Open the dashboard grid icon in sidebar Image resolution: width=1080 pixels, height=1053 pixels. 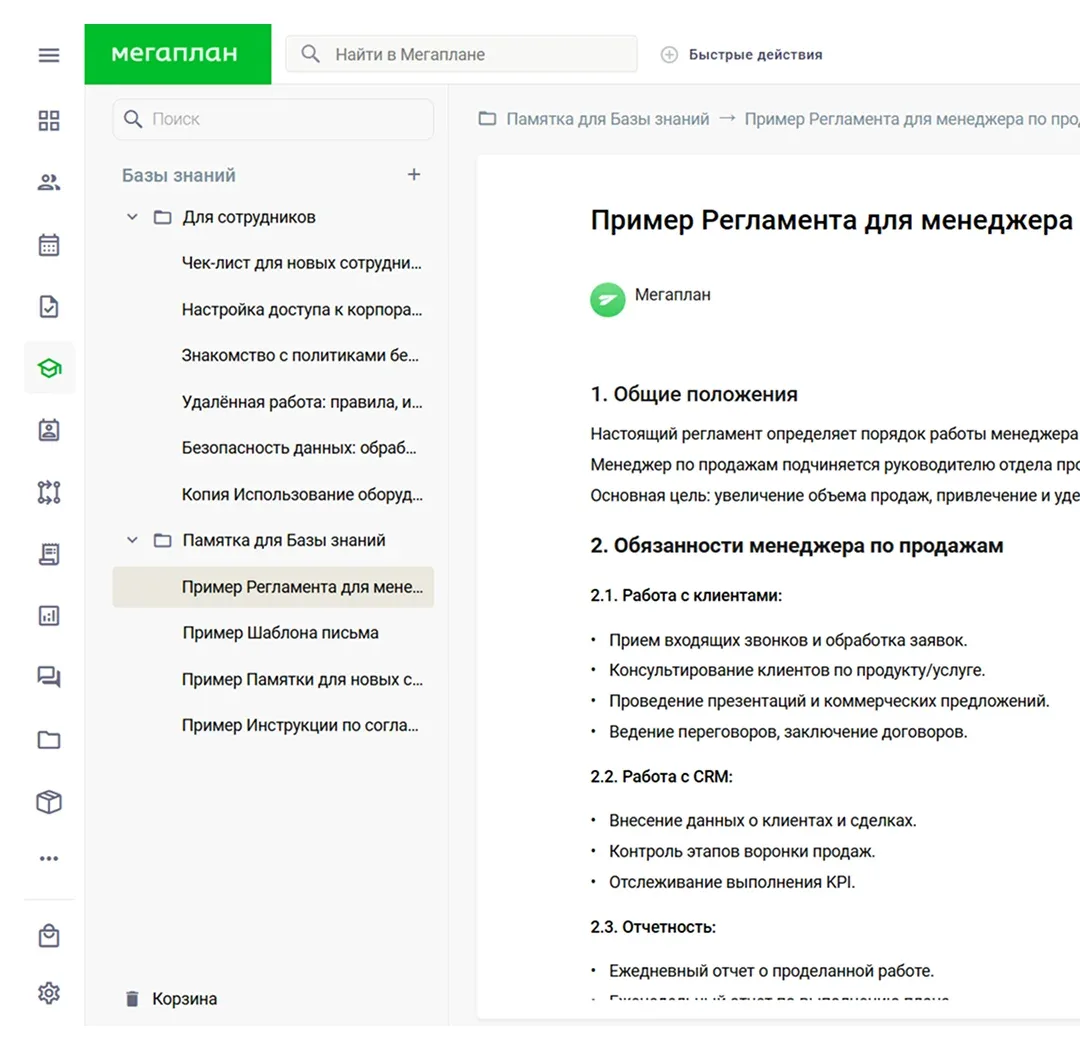(49, 121)
